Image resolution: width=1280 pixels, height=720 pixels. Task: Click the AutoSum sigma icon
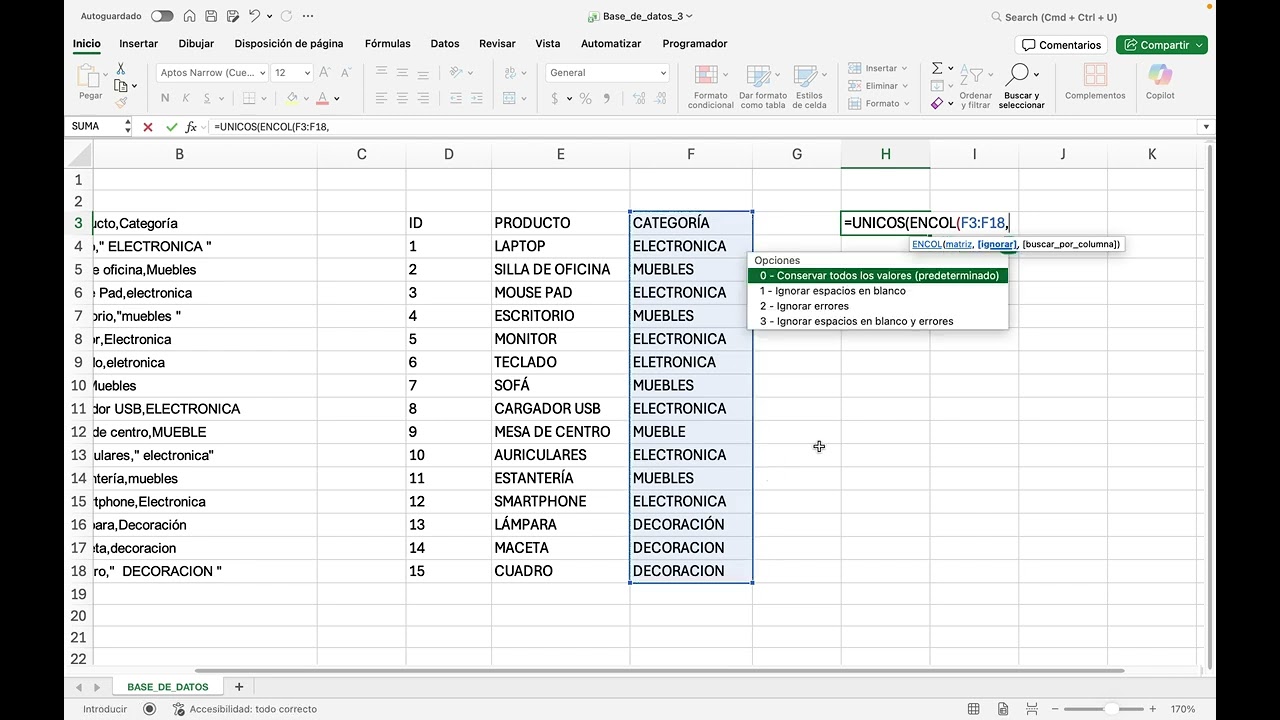(937, 68)
